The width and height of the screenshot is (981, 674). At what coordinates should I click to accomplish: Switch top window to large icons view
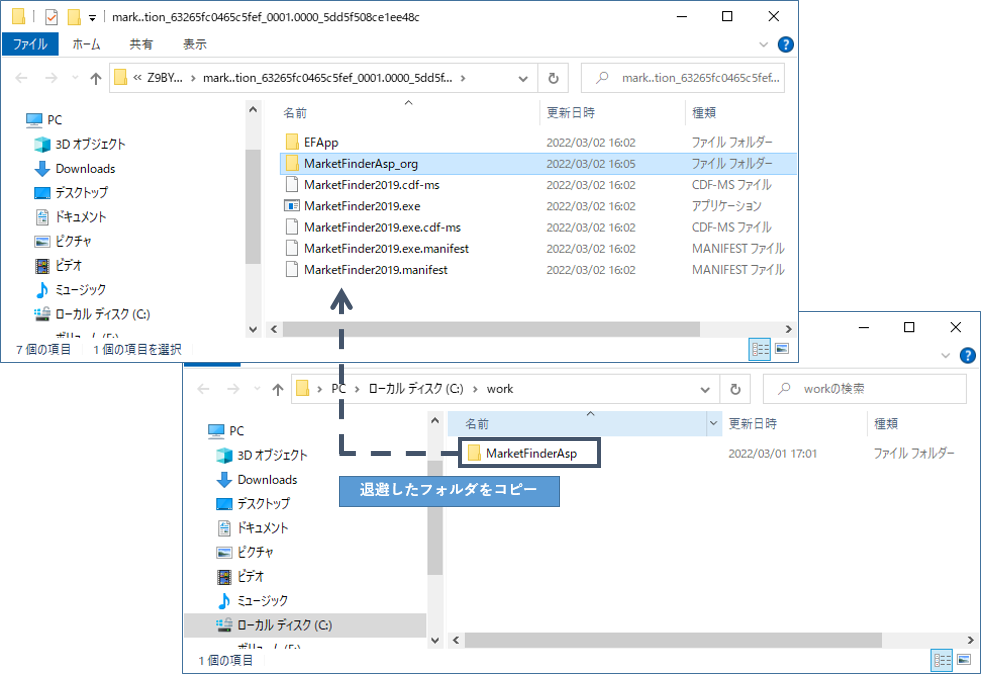tap(782, 349)
